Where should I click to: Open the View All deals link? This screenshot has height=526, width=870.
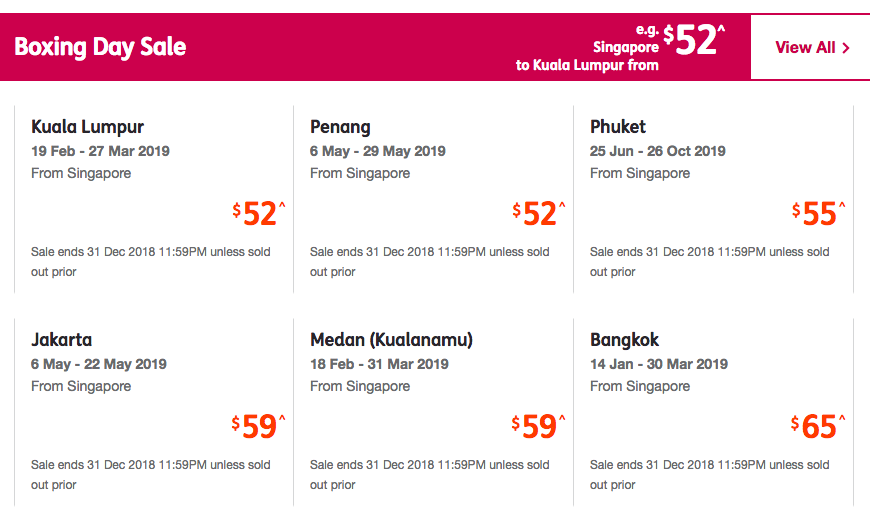tap(806, 48)
